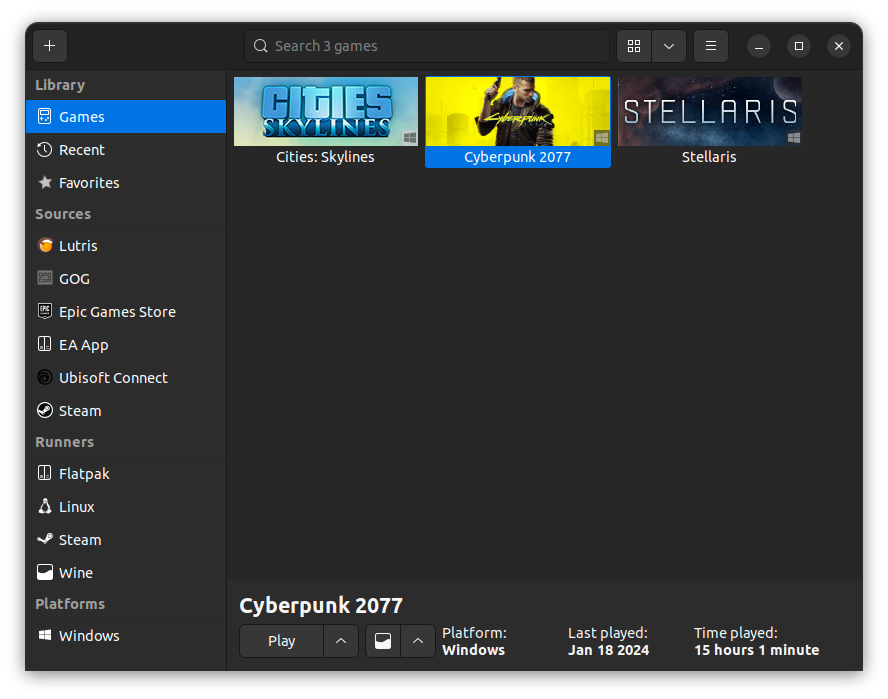888x699 pixels.
Task: Click the Wine glass icon in sidebar
Action: pyautogui.click(x=45, y=572)
